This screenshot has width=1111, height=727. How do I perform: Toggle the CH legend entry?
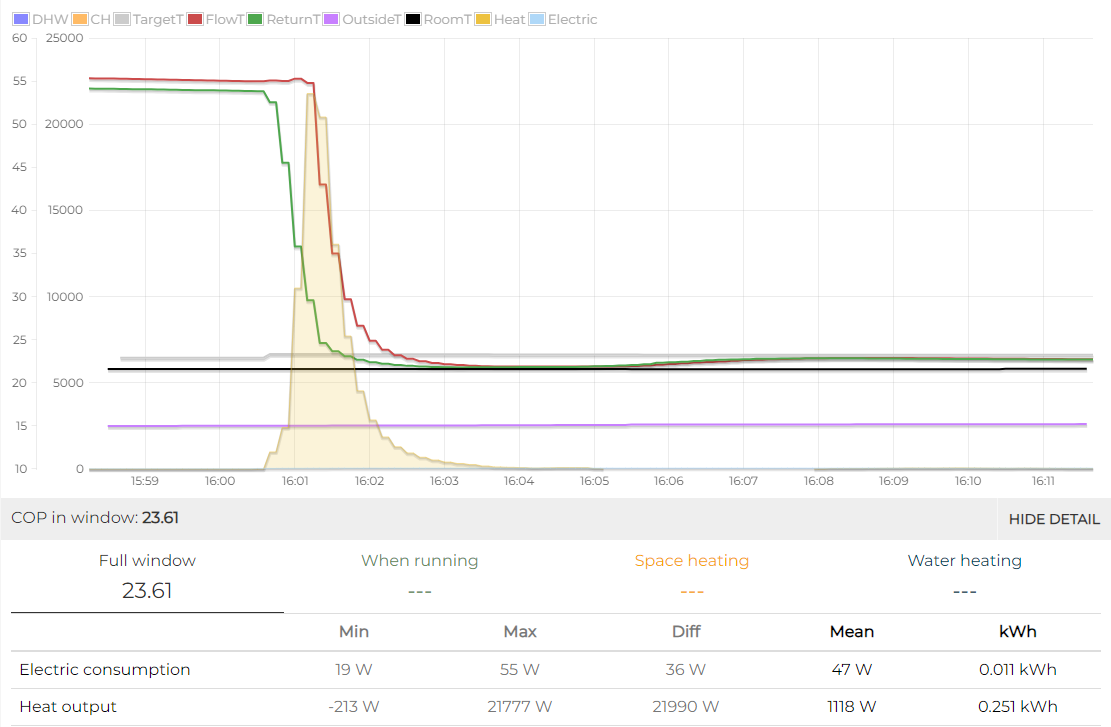(91, 19)
